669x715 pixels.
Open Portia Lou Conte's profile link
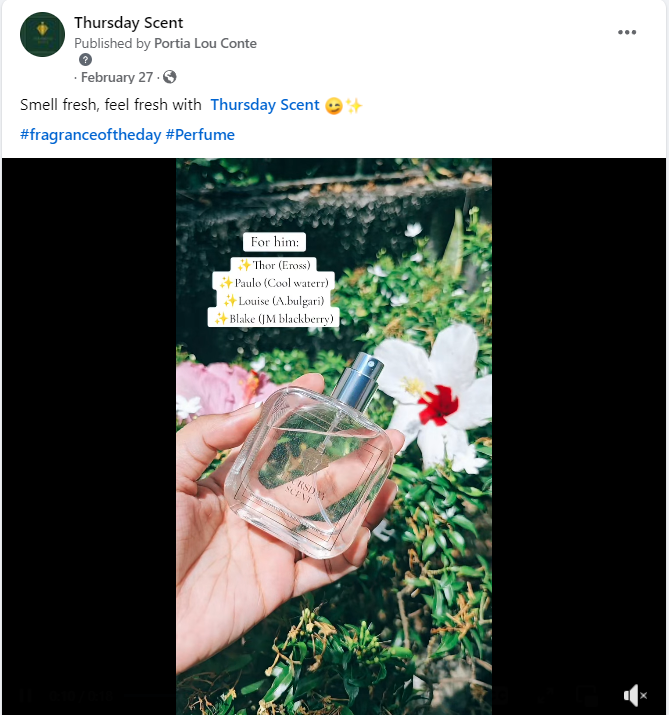click(x=205, y=43)
